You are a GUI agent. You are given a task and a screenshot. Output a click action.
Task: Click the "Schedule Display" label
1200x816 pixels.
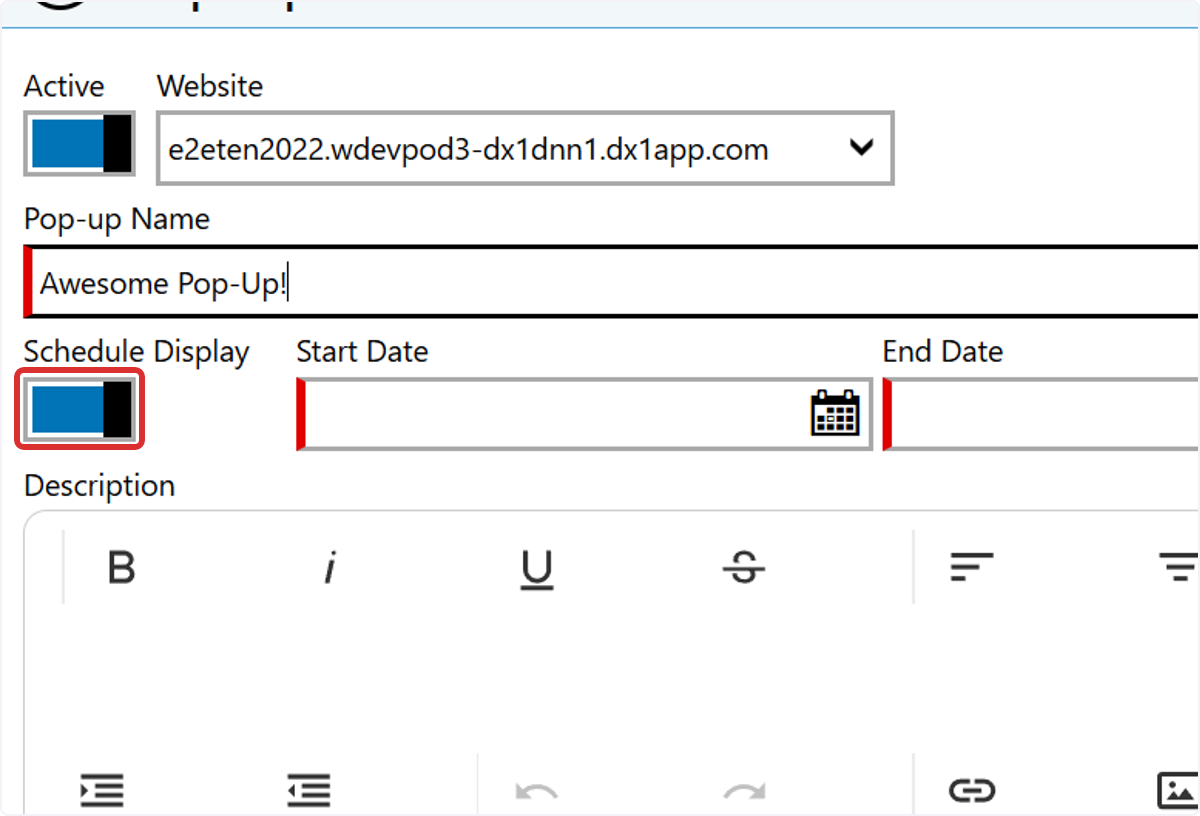tap(136, 352)
